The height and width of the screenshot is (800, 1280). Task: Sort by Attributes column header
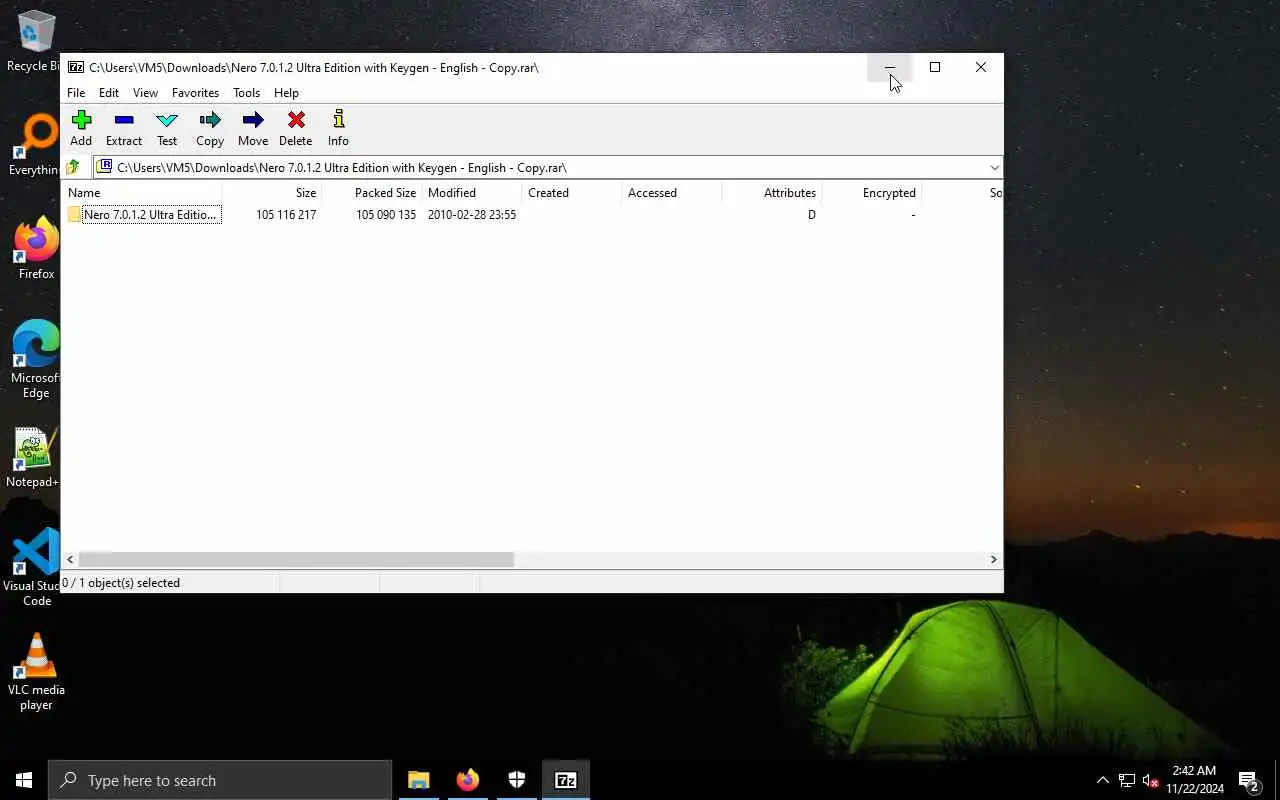pos(772,193)
